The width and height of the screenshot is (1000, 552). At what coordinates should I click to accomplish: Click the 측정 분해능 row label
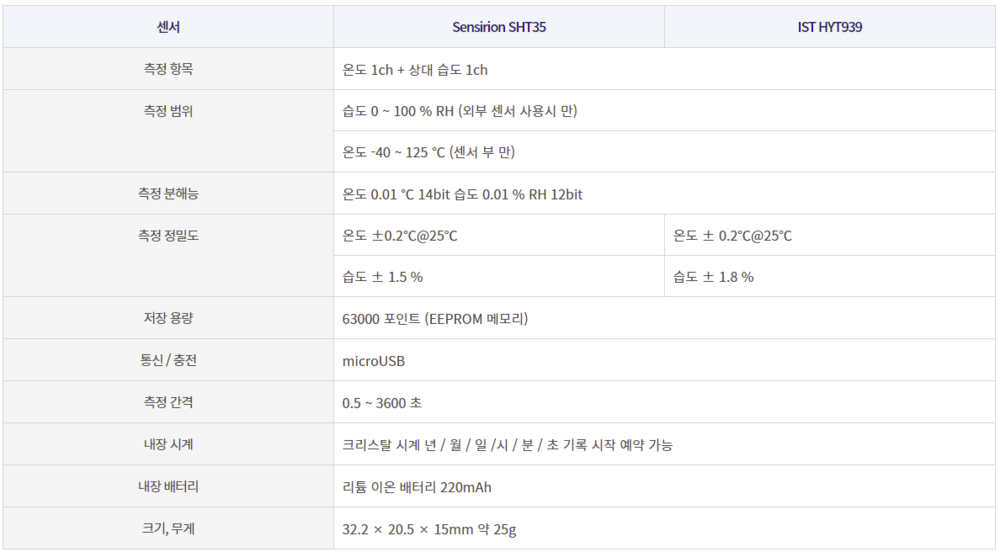click(168, 194)
